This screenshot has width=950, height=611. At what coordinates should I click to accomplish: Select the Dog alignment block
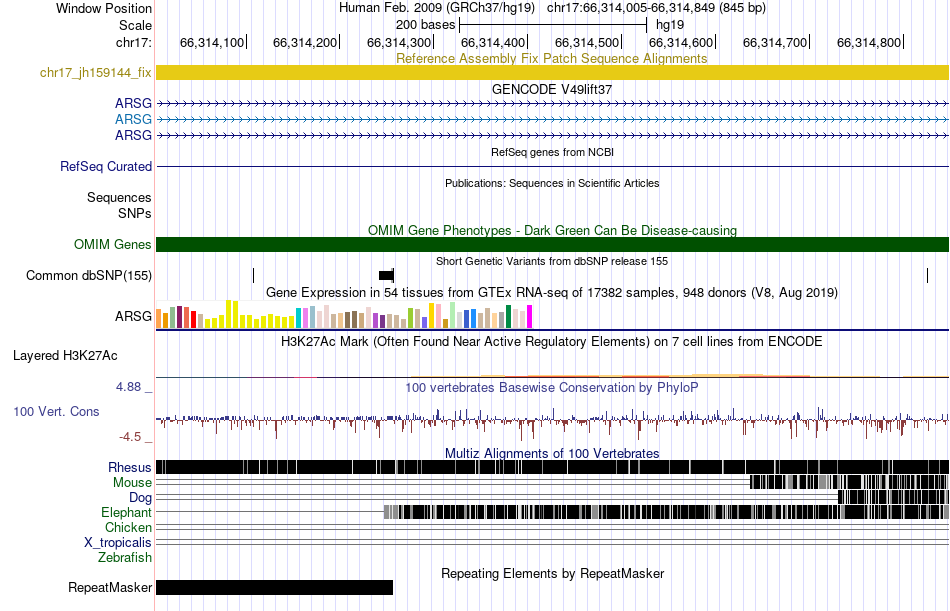pos(894,497)
